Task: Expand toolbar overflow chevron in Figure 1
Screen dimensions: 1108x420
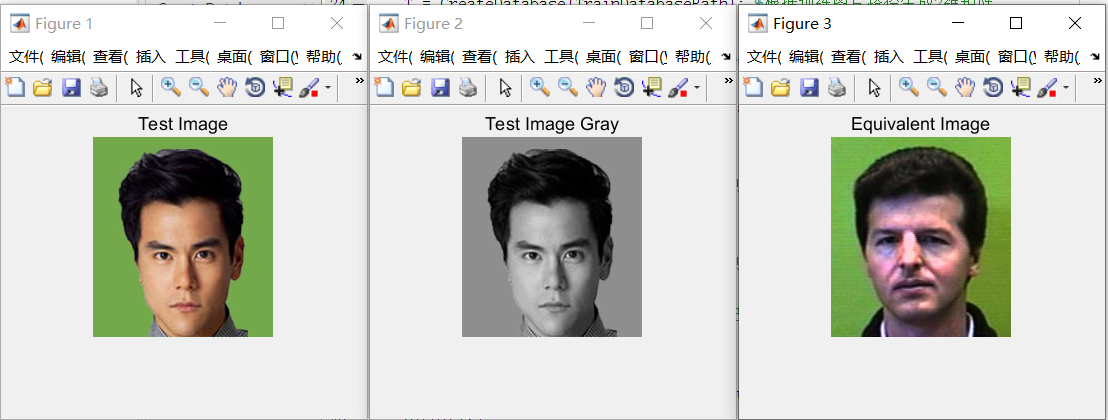Action: point(359,81)
